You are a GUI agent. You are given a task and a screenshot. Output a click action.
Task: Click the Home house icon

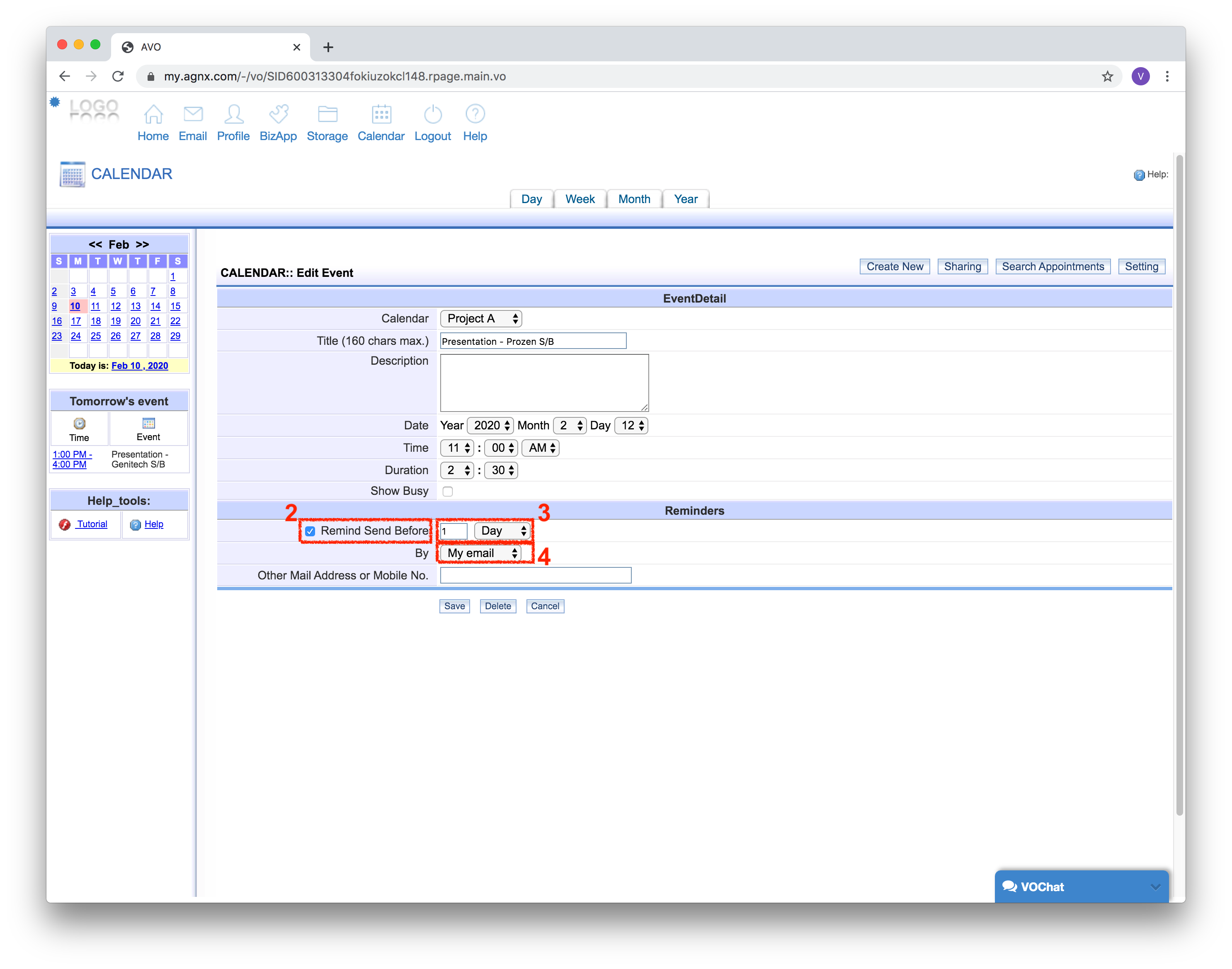pos(153,114)
